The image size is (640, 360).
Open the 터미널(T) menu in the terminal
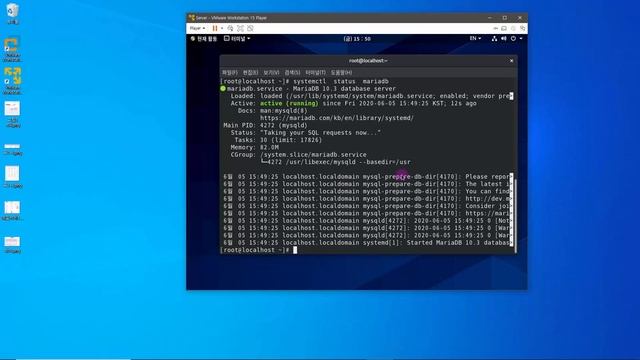(316, 73)
